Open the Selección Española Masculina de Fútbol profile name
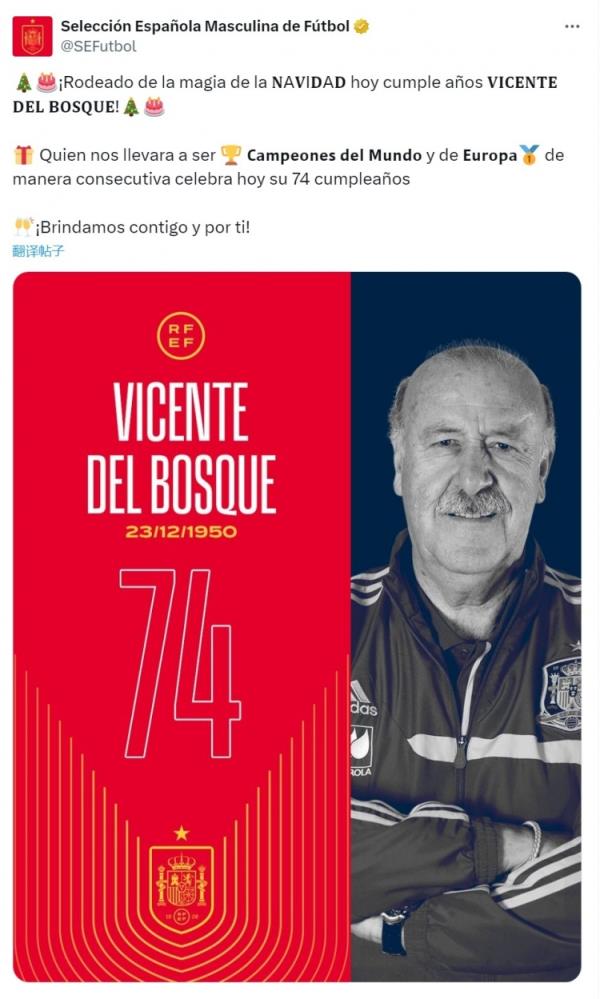The image size is (600, 999). click(x=205, y=26)
